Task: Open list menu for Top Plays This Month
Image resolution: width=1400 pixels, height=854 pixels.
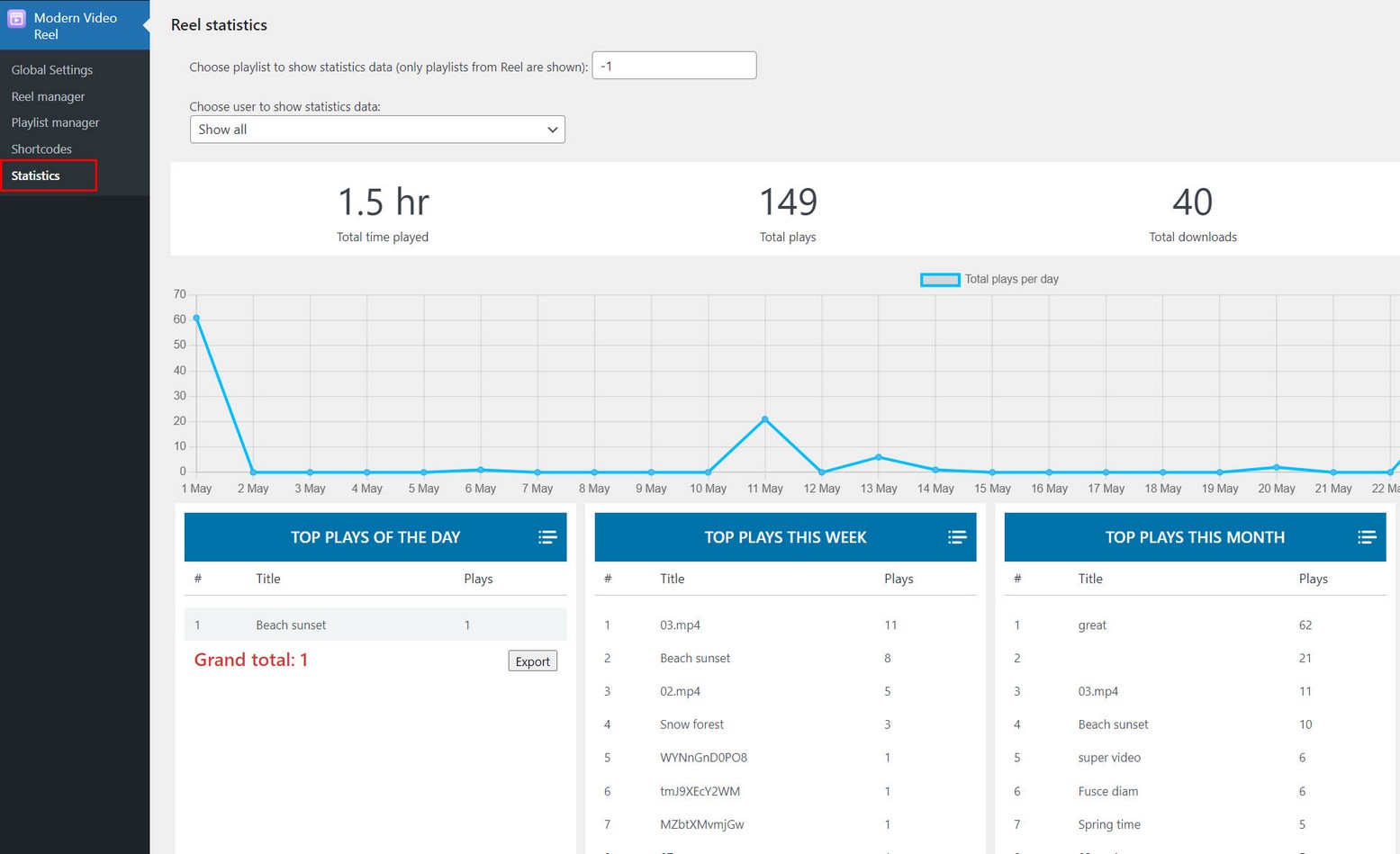Action: (1367, 537)
